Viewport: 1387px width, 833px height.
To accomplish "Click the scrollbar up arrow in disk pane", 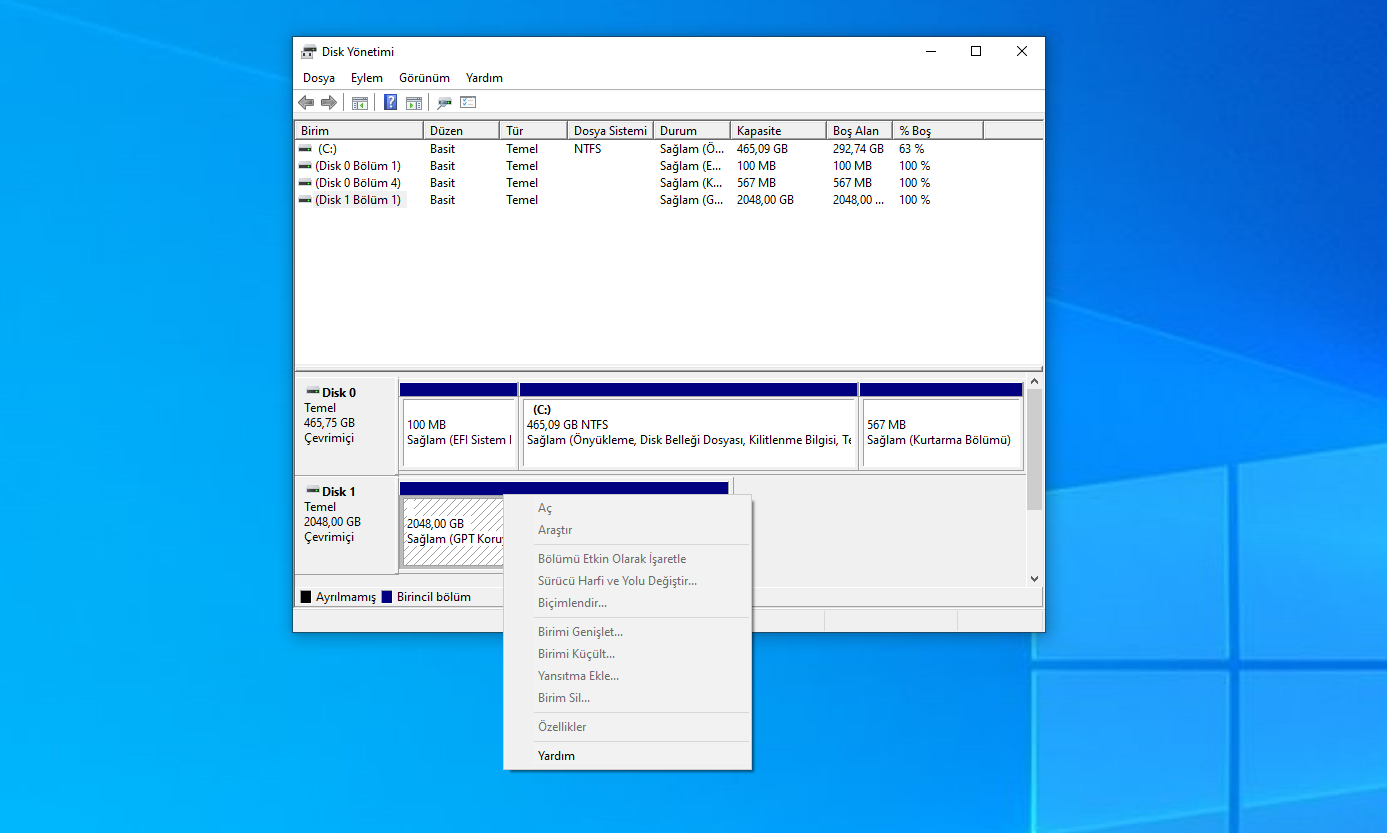I will (1034, 382).
